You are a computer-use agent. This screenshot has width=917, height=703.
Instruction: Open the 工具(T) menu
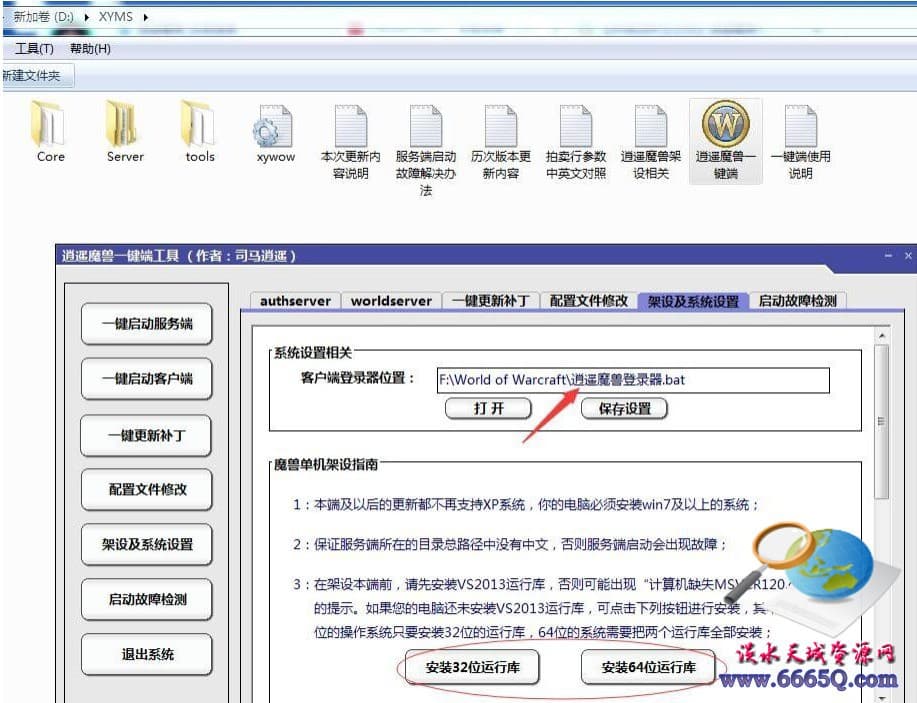pos(35,49)
